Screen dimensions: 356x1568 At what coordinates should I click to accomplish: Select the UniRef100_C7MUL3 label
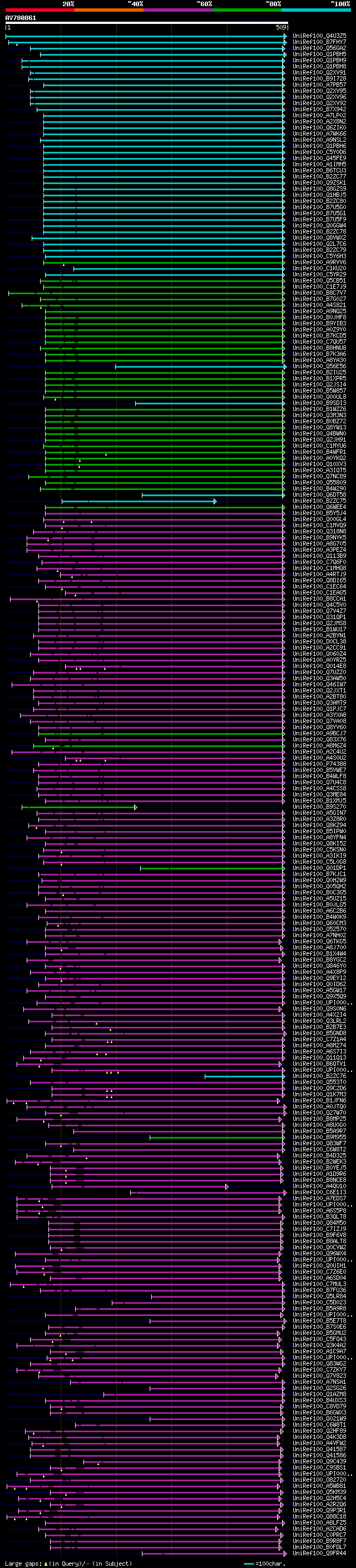click(319, 1284)
